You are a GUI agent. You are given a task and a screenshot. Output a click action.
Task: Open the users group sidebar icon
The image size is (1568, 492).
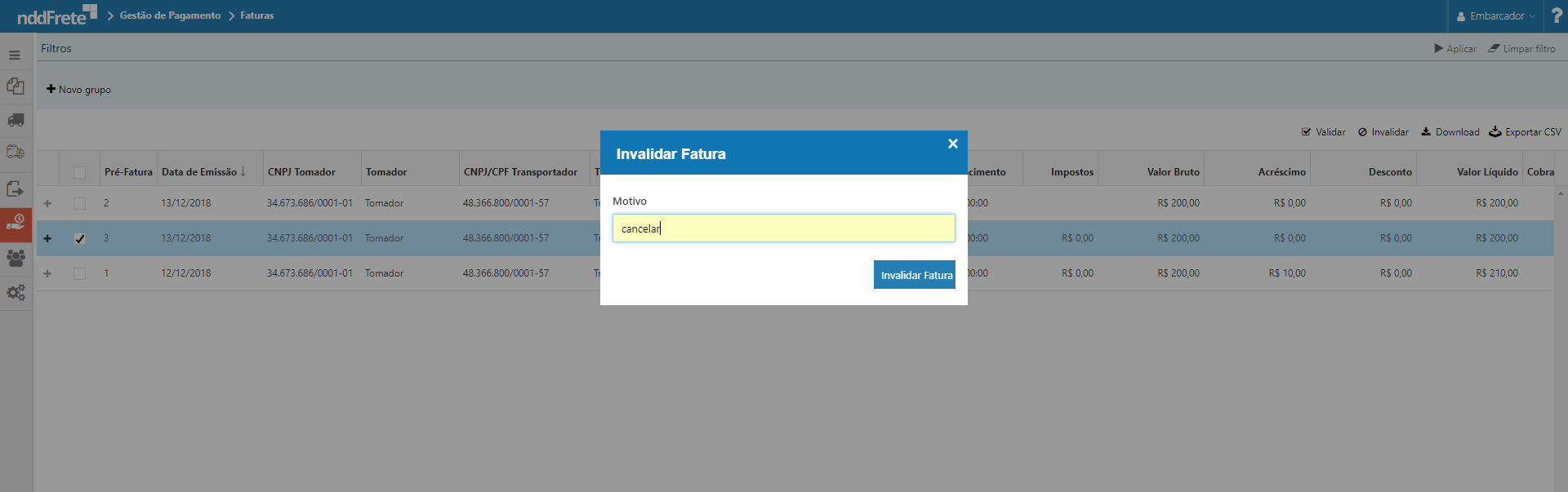click(x=16, y=258)
